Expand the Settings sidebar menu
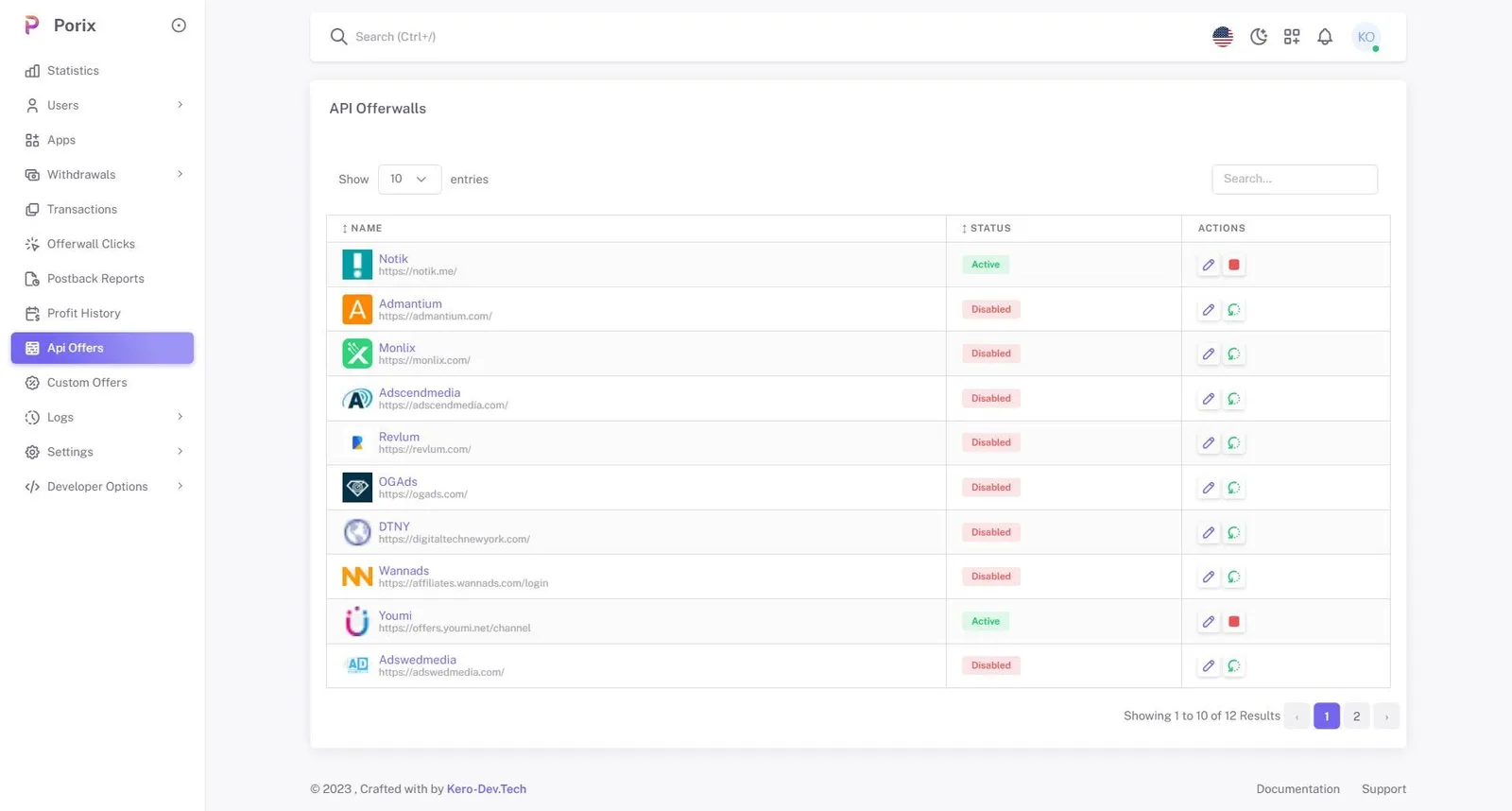Screen dimensions: 1512x811 pos(102,452)
